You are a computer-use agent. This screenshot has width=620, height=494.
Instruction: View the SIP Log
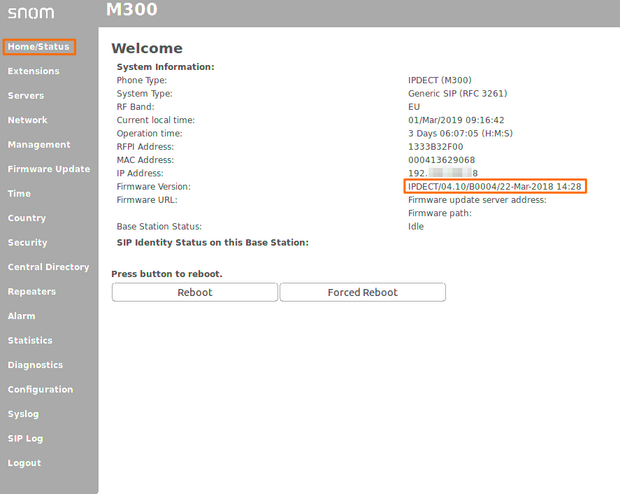click(x=25, y=439)
